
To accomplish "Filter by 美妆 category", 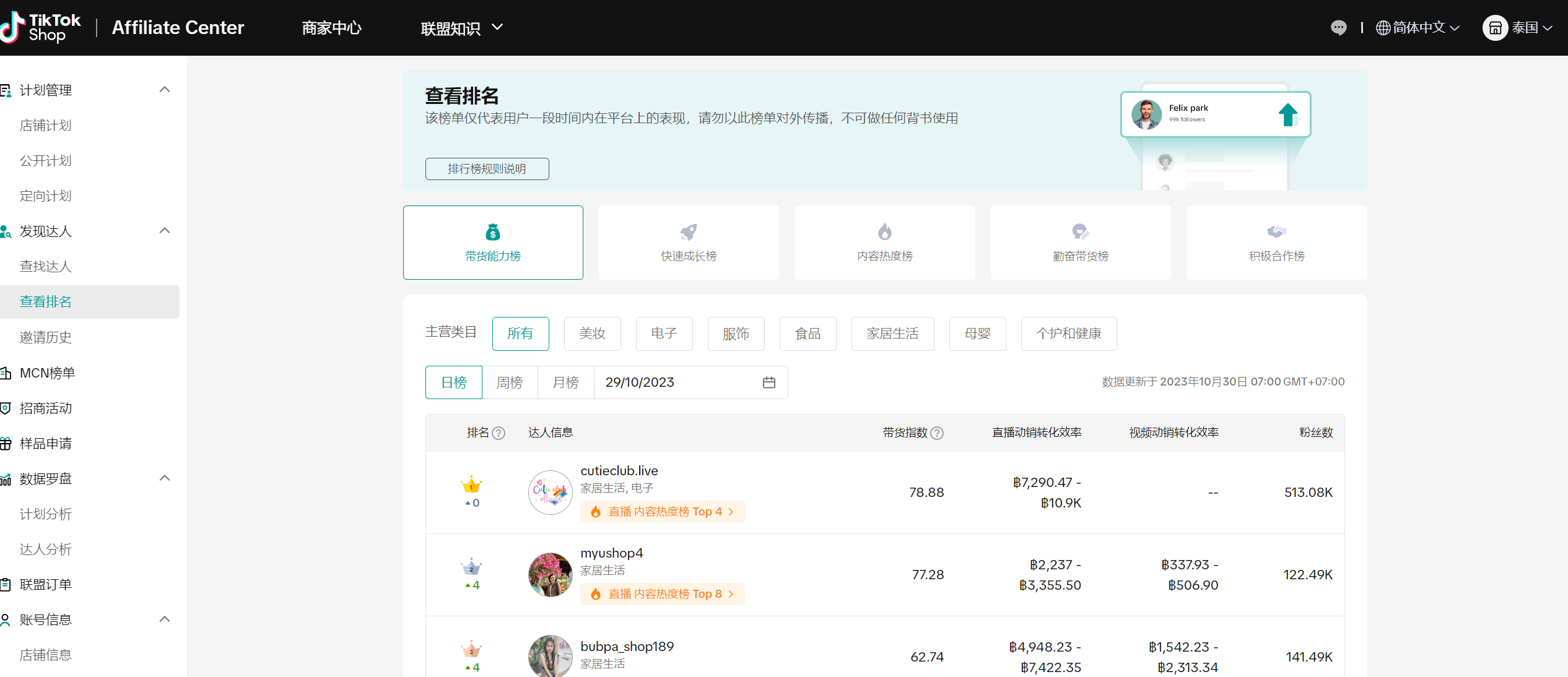I will click(592, 334).
